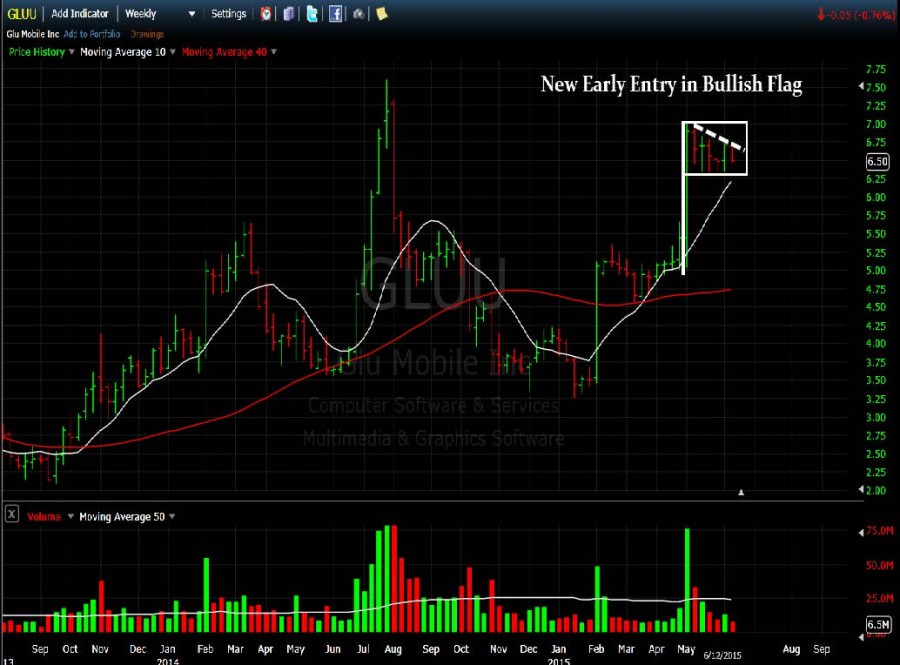Expand the Moving Average 10 options arrow
The image size is (900, 665).
coord(172,52)
